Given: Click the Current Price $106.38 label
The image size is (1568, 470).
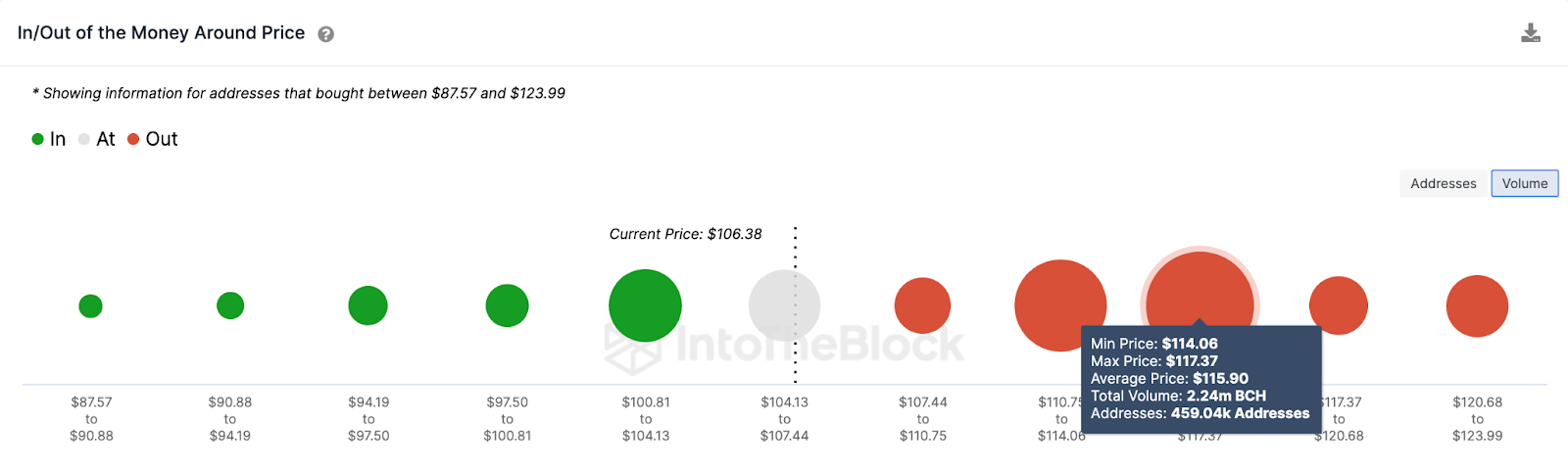Looking at the screenshot, I should tap(685, 234).
